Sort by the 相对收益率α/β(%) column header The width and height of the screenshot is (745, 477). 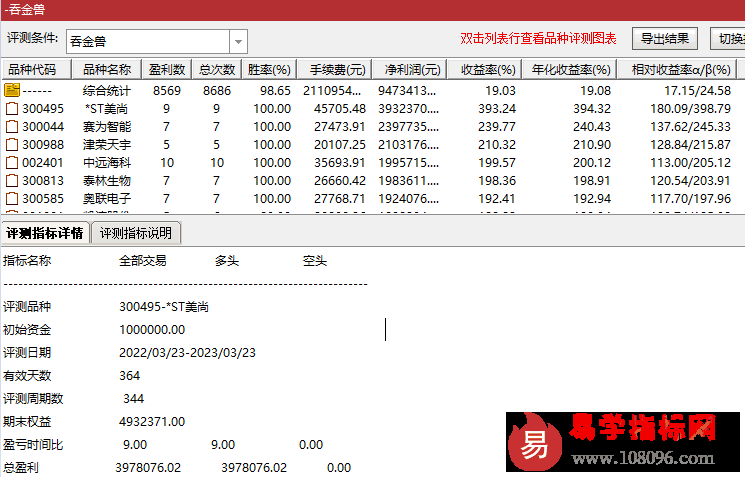(677, 70)
